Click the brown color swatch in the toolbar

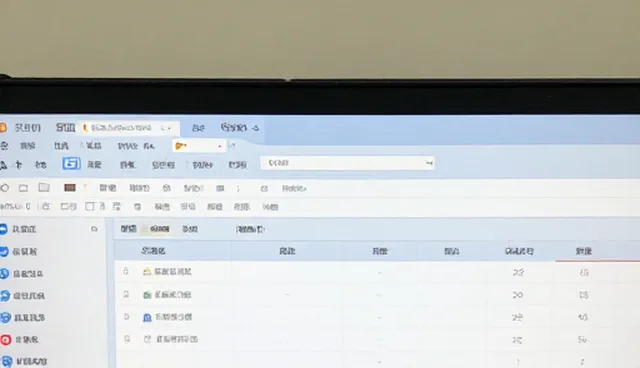pos(70,188)
